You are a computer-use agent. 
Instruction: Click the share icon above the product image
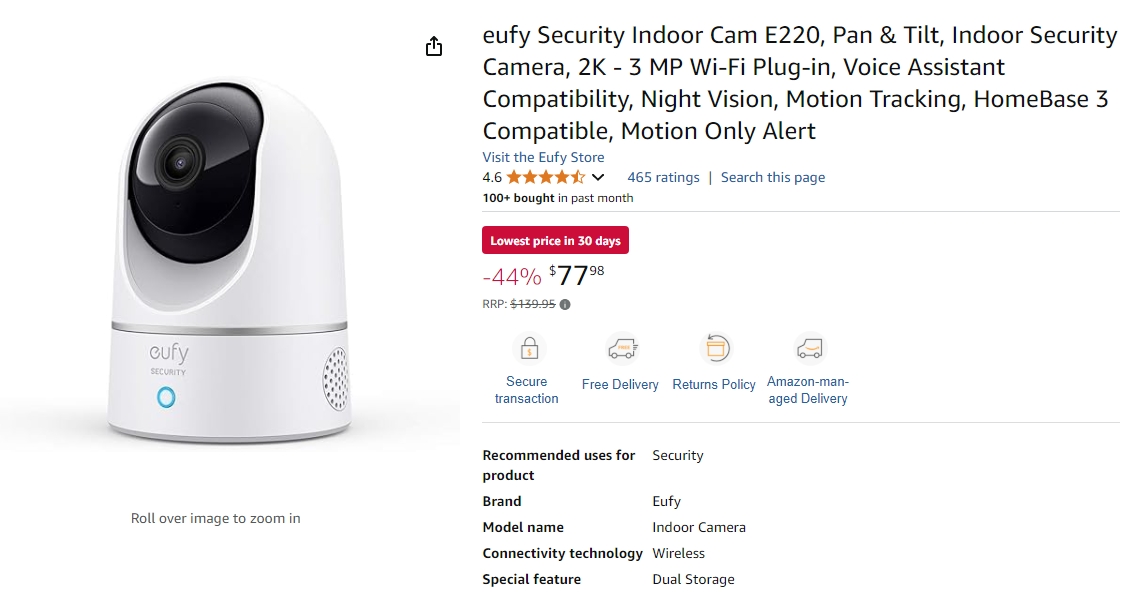[433, 46]
